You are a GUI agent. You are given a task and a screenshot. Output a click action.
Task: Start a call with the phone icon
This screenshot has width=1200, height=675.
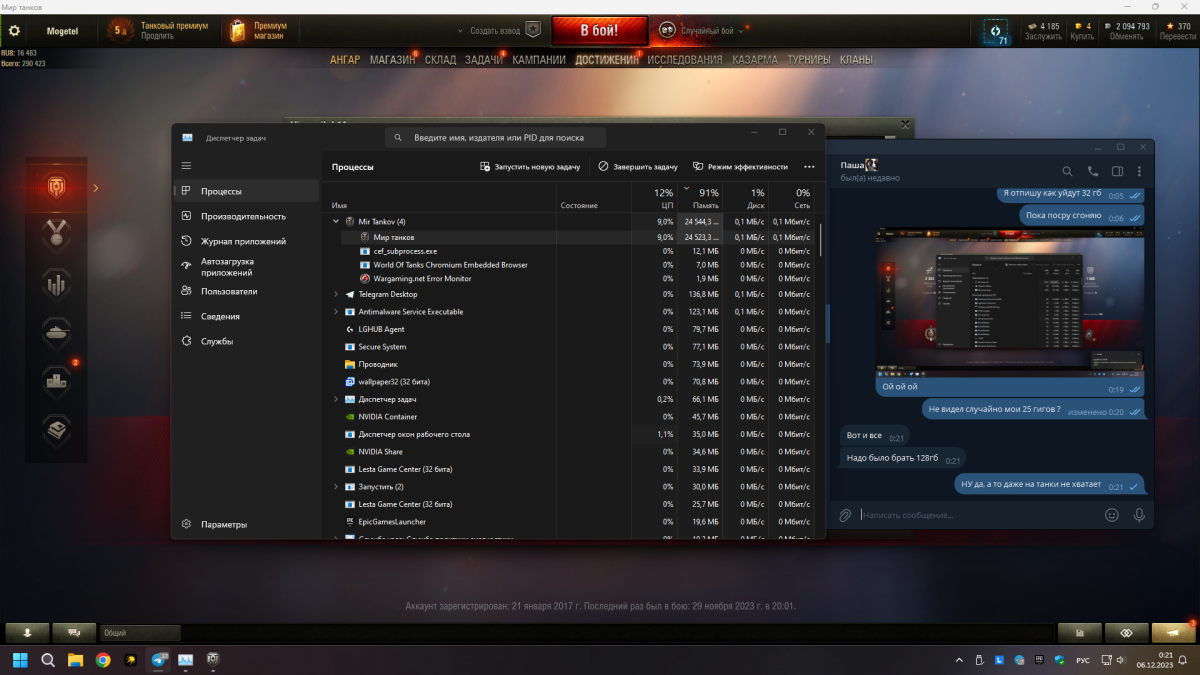(1092, 171)
